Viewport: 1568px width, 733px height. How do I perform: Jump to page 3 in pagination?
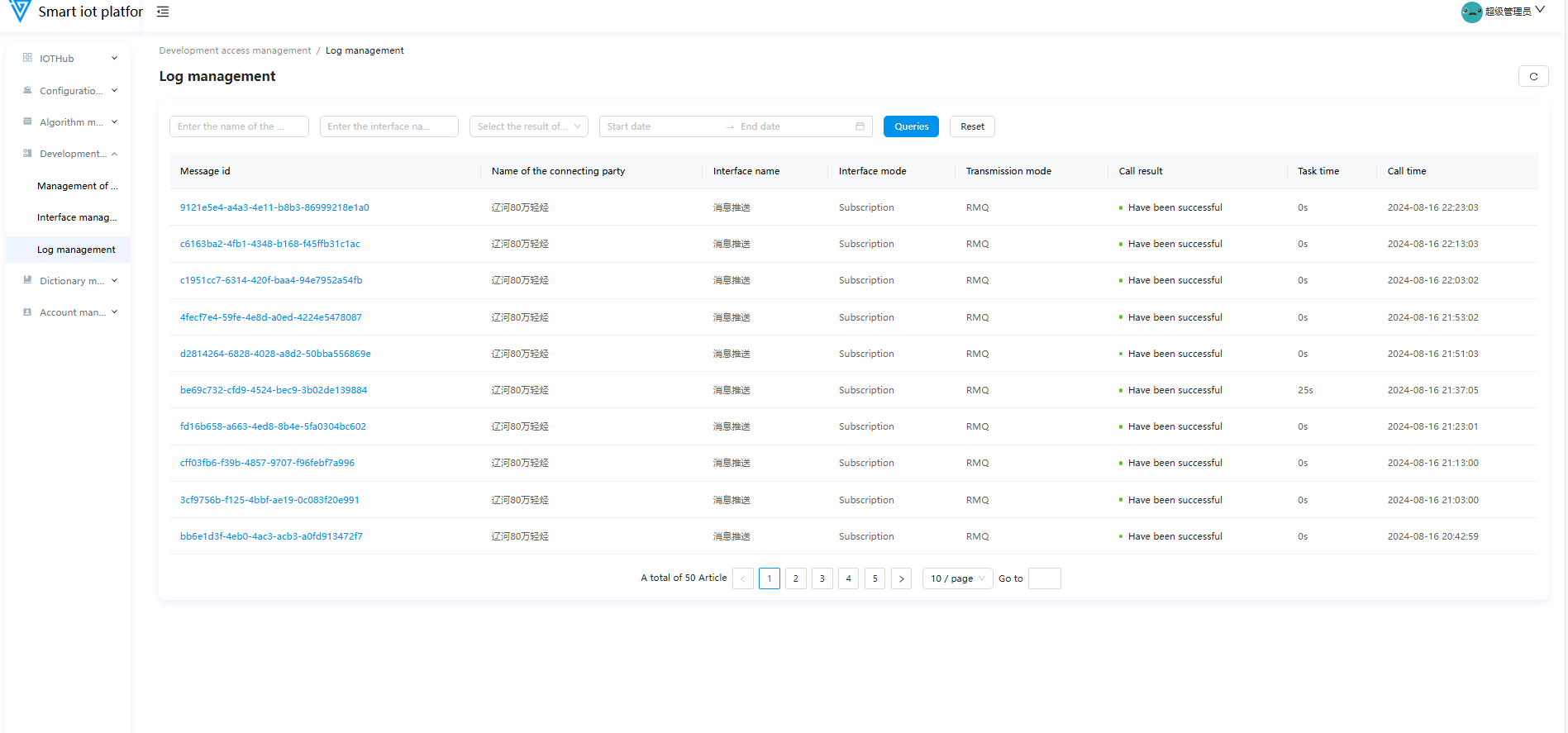click(822, 578)
